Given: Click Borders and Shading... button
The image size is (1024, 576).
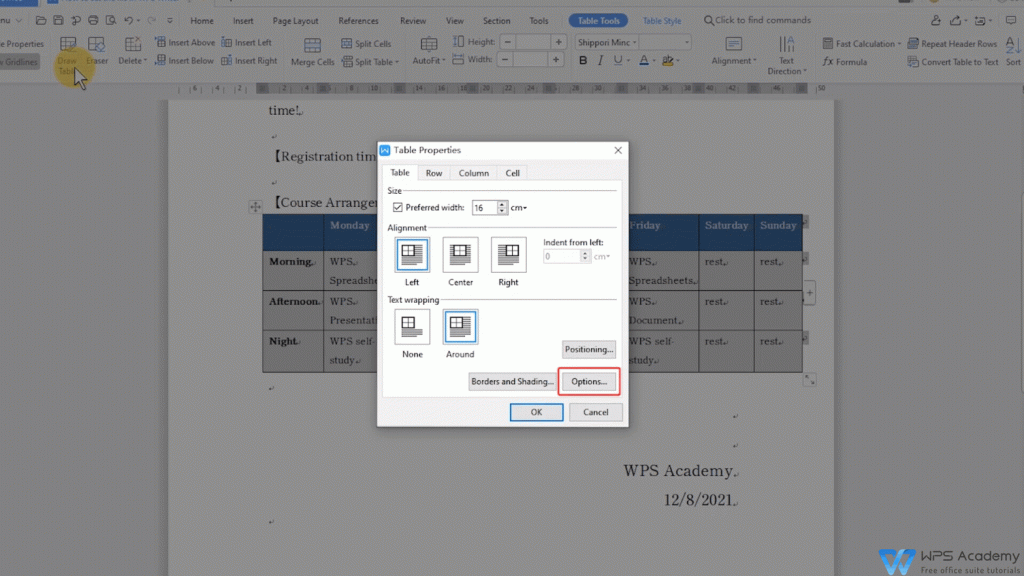Looking at the screenshot, I should 512,381.
